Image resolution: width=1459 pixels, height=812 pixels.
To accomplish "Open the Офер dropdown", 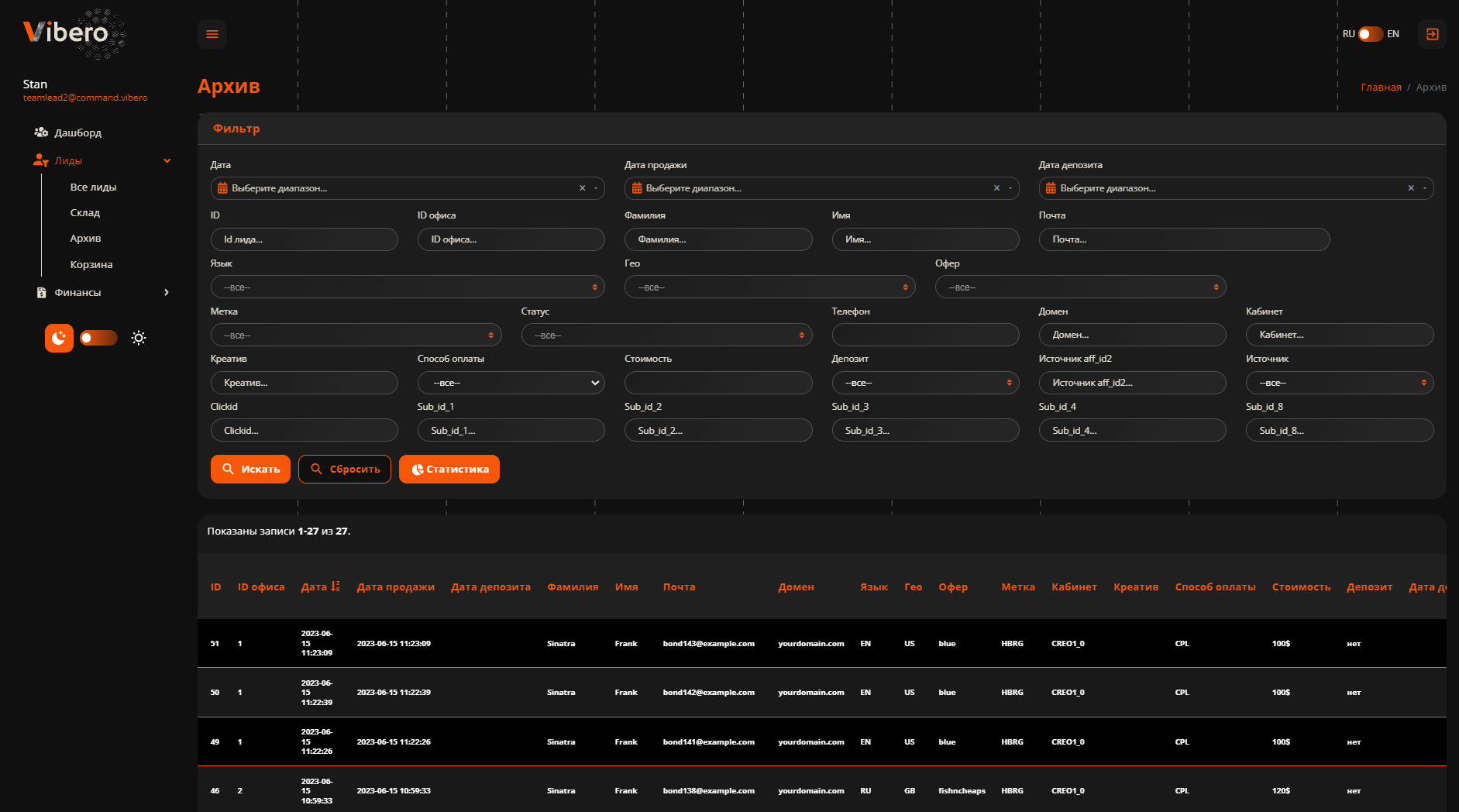I will pos(1081,287).
